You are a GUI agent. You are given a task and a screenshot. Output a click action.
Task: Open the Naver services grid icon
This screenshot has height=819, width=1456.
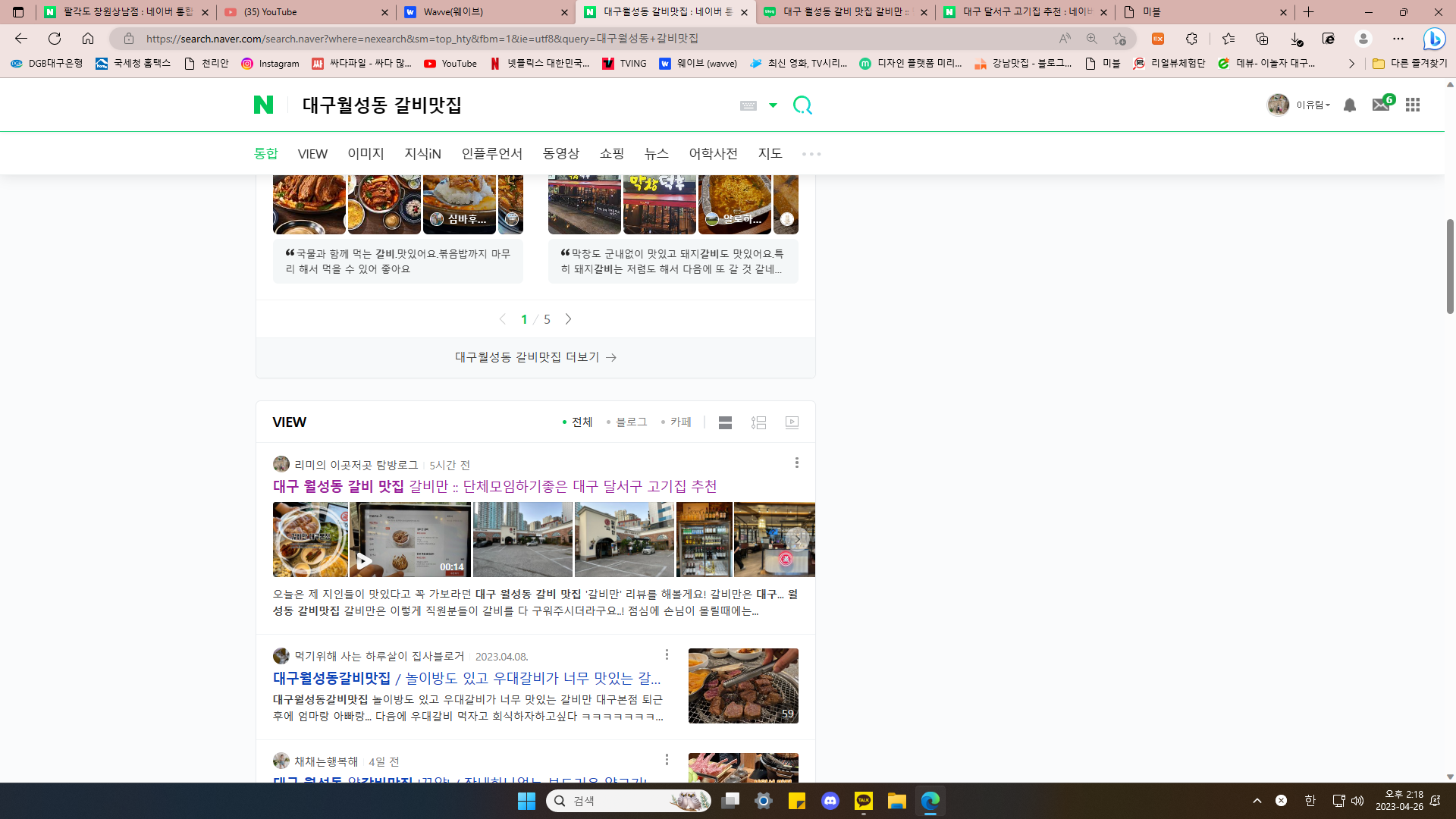[x=1412, y=105]
